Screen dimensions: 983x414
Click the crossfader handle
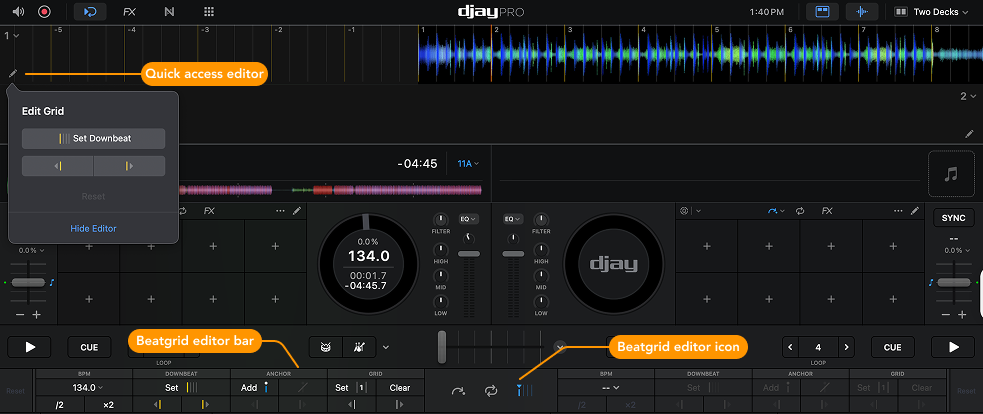tap(442, 346)
